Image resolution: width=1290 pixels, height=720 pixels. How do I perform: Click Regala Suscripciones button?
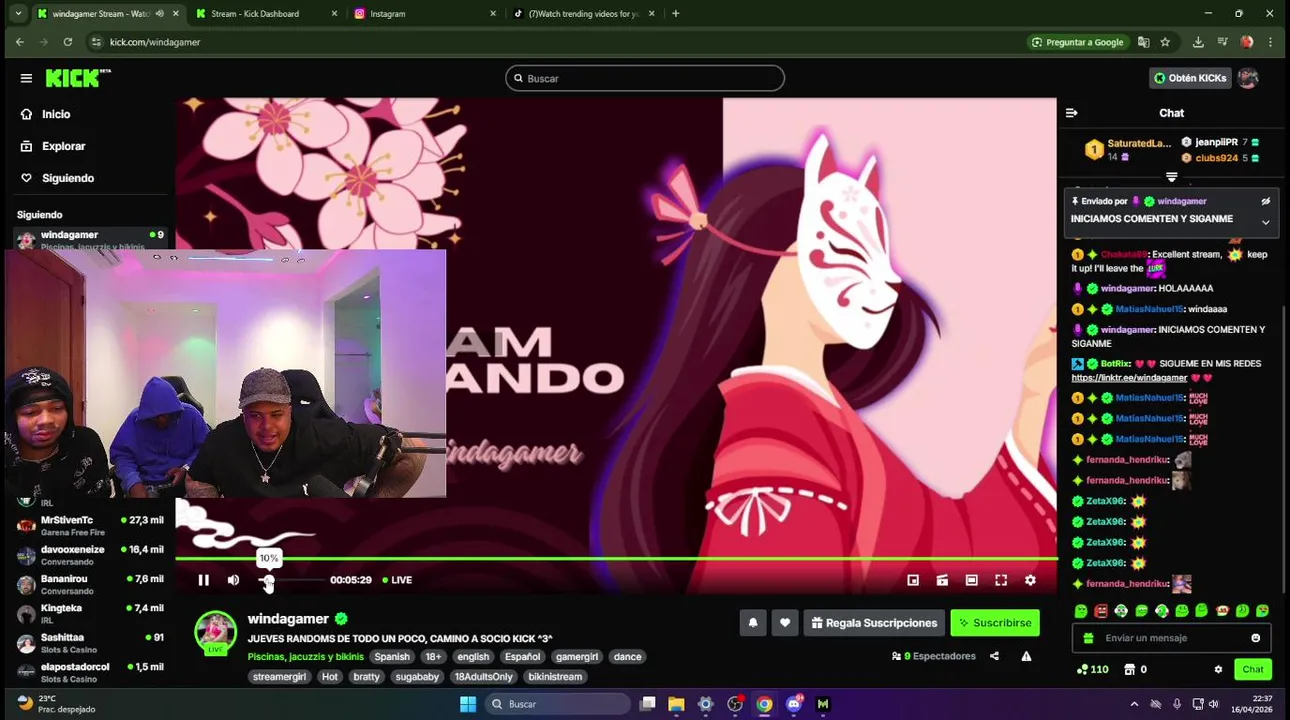tap(874, 623)
